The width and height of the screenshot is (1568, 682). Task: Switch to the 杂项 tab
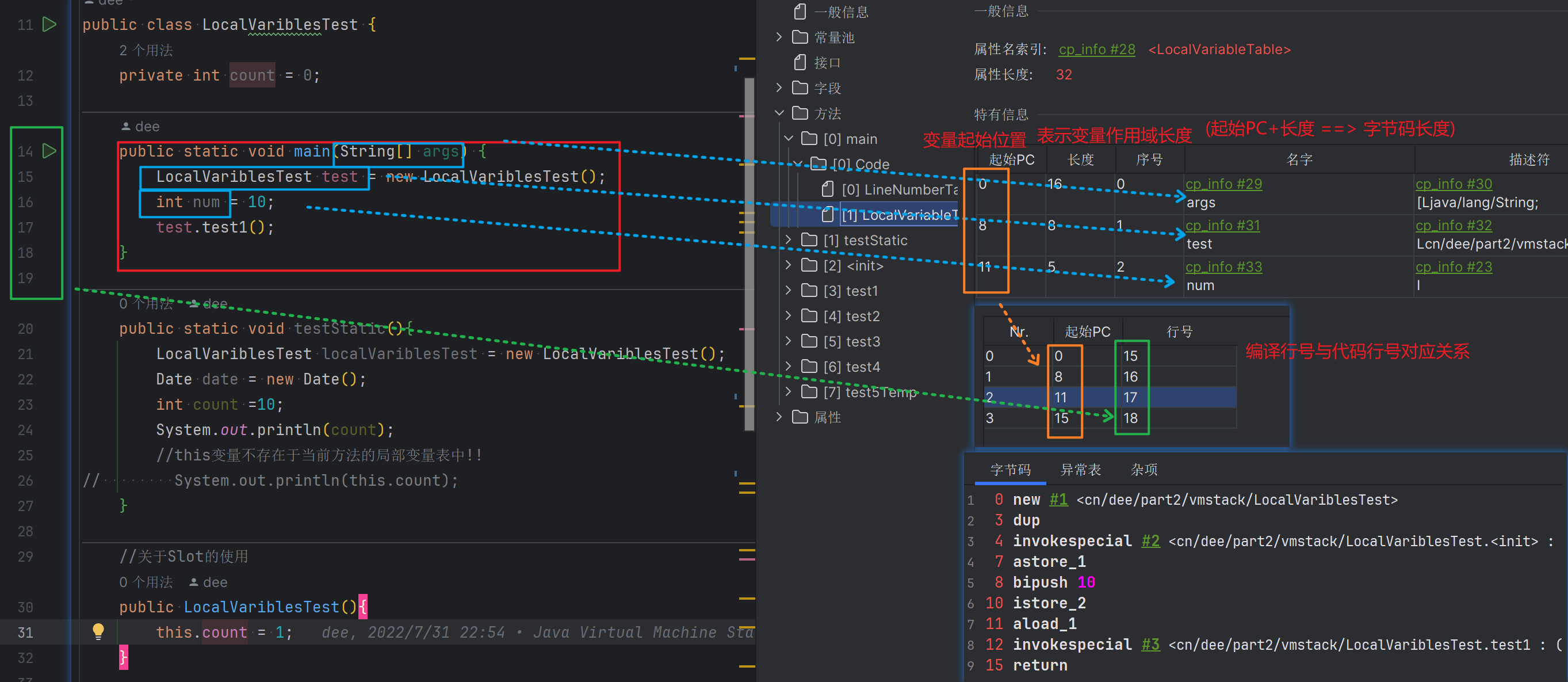(x=1144, y=470)
